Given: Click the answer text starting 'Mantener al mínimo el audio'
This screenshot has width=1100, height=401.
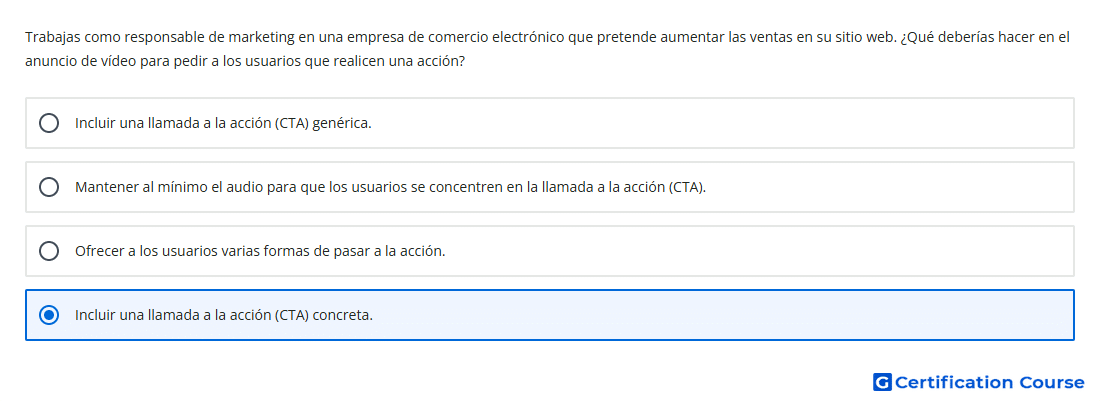Looking at the screenshot, I should pos(390,187).
